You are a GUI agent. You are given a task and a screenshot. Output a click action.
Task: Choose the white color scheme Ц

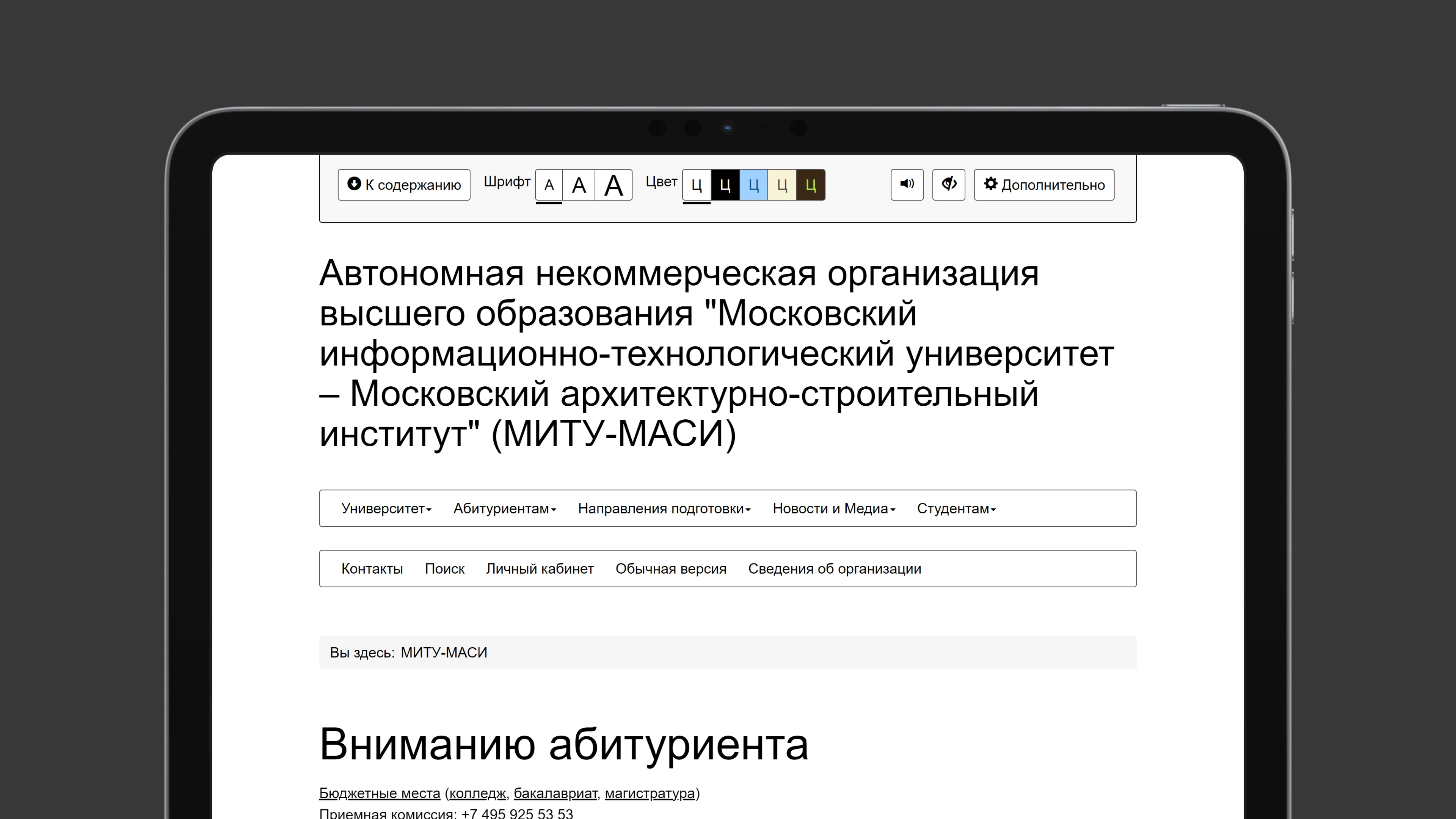tap(697, 185)
